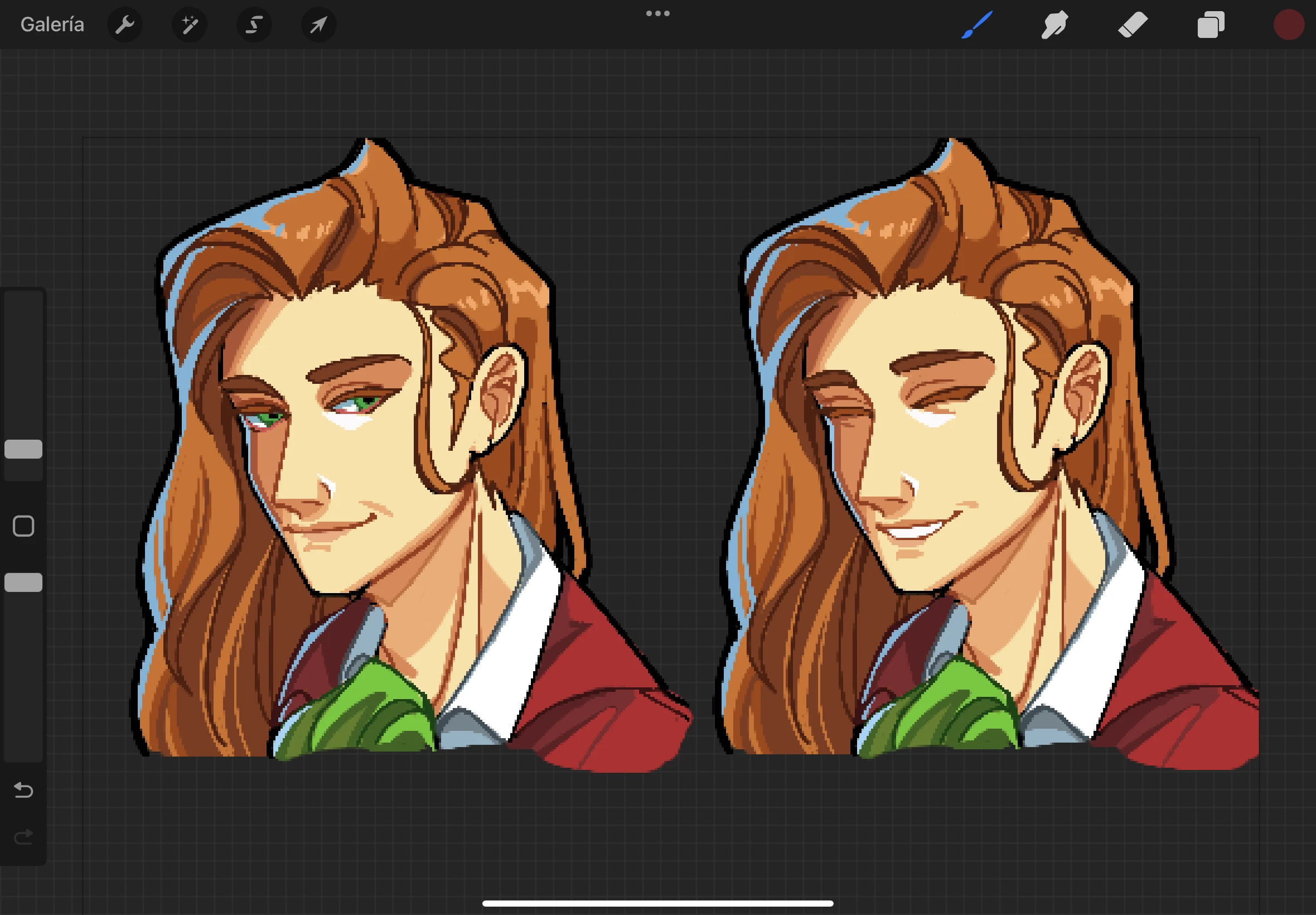Tap the home indicator bar at bottom
The image size is (1316, 915).
[x=657, y=903]
